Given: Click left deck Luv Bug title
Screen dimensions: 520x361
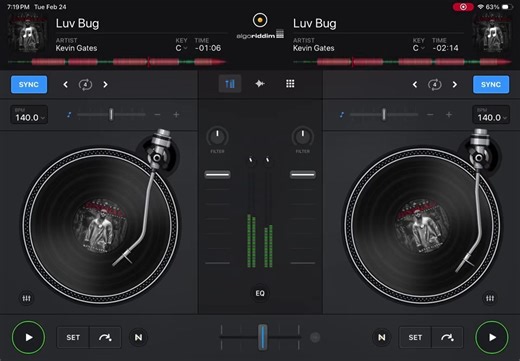Looking at the screenshot, I should [x=77, y=23].
